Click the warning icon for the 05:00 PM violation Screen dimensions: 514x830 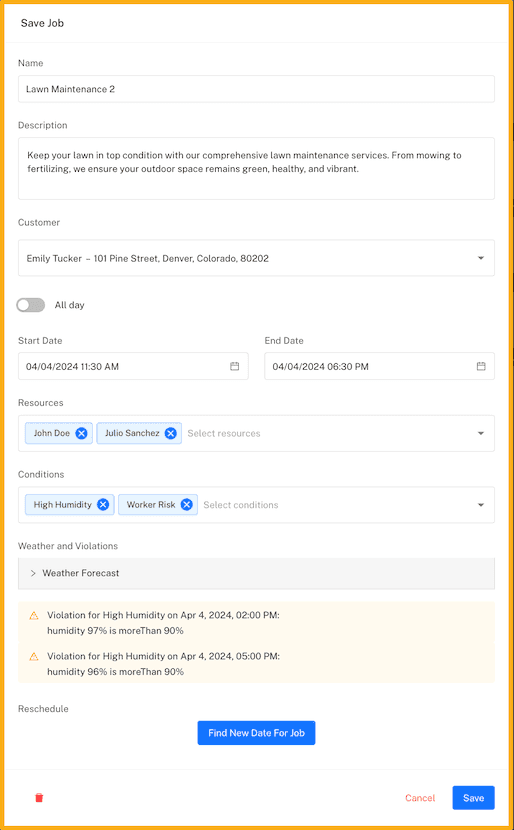34,656
